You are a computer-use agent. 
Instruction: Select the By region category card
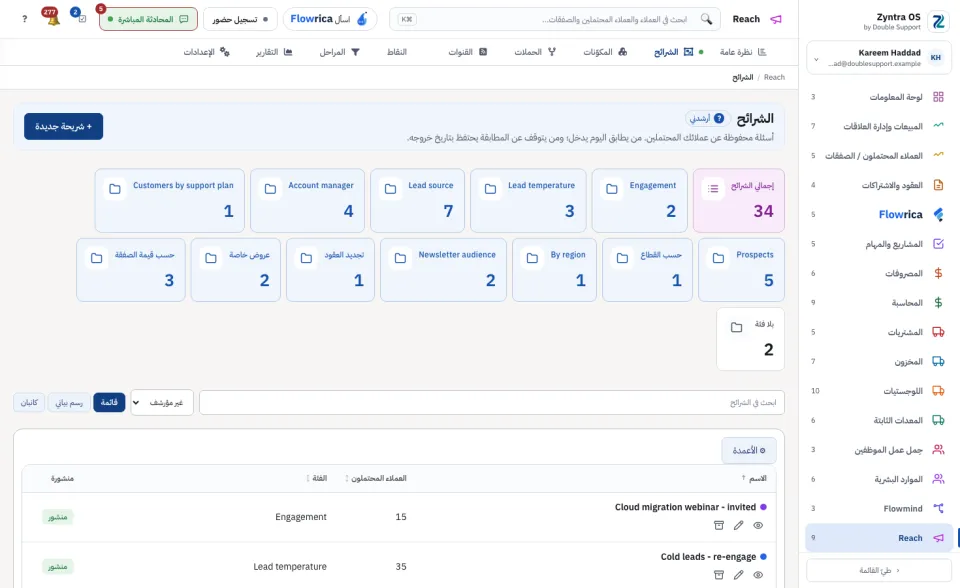click(554, 270)
